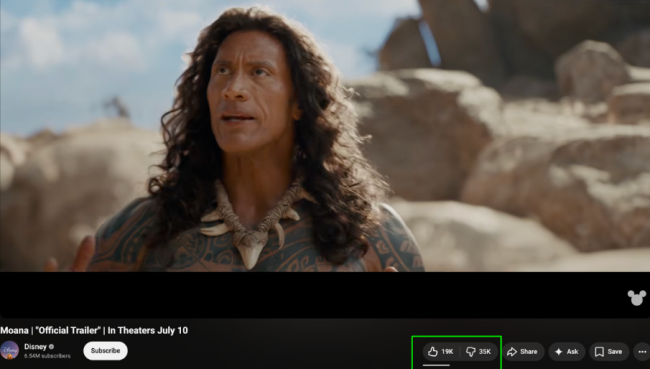Click the Save label text
The height and width of the screenshot is (369, 650).
(x=615, y=352)
